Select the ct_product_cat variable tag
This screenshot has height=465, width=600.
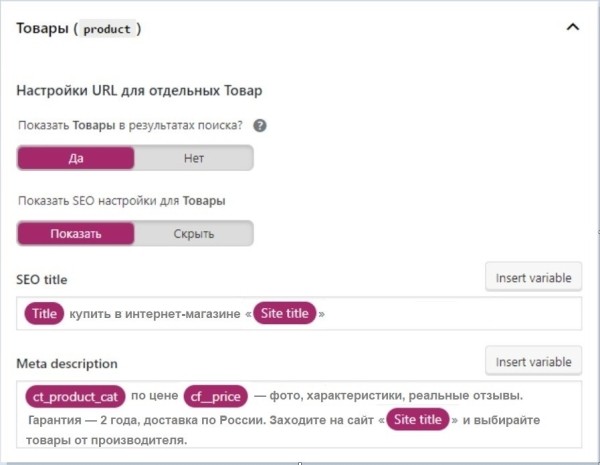coord(74,396)
